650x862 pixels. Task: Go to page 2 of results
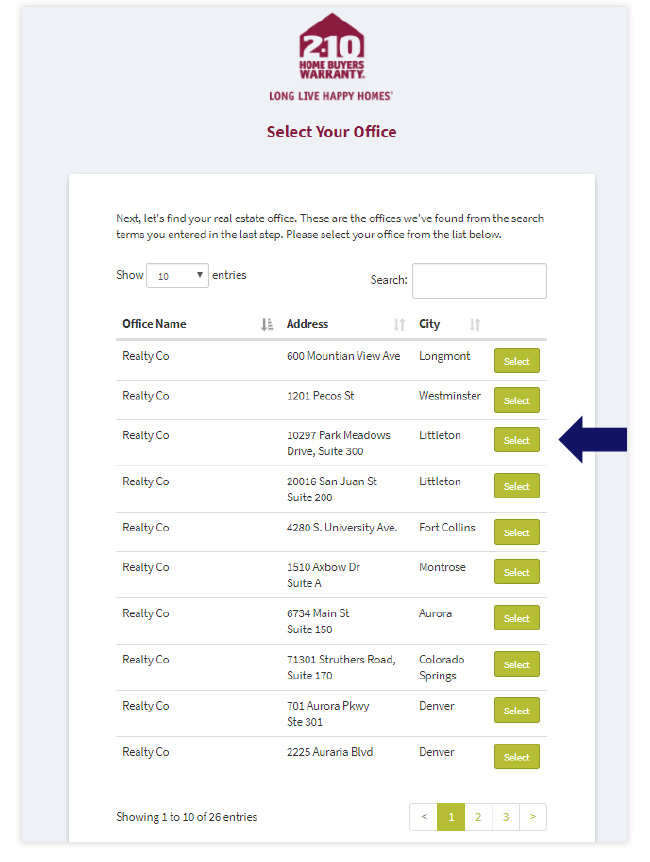(478, 817)
